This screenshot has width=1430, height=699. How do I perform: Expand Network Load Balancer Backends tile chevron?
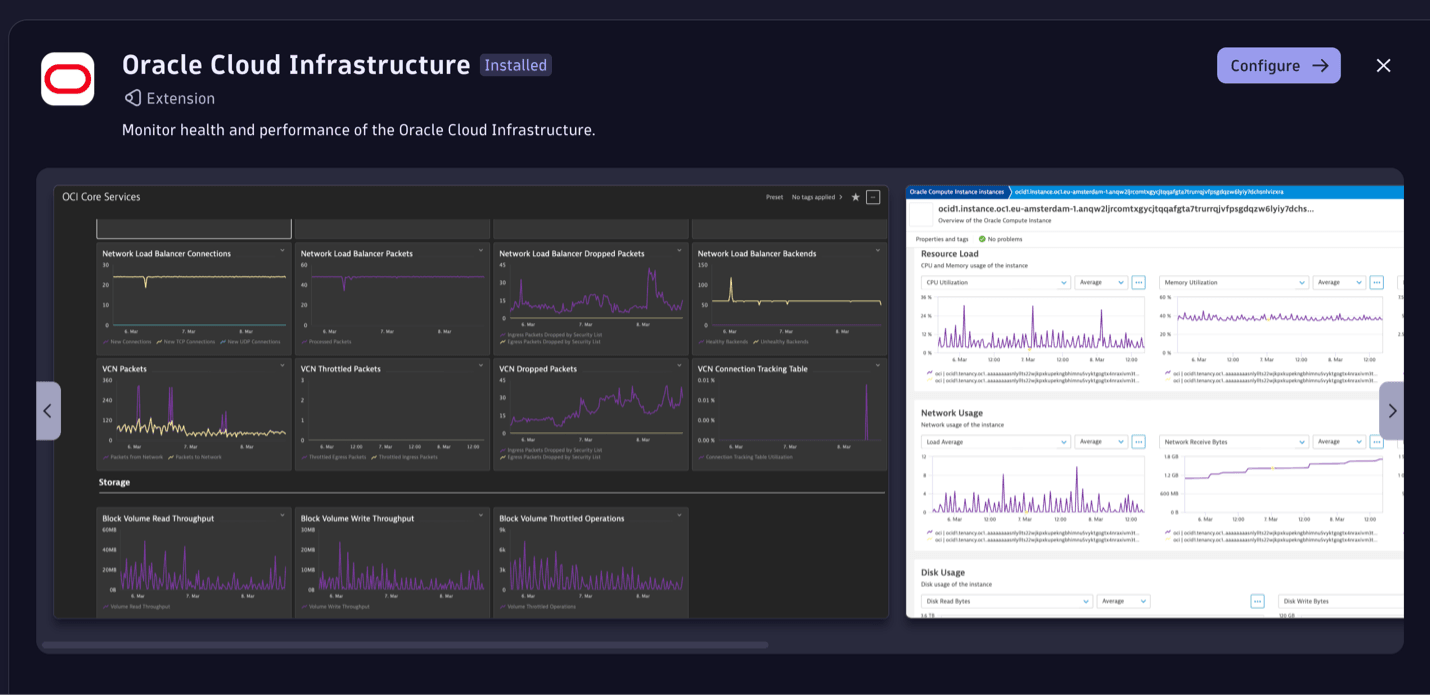click(879, 252)
